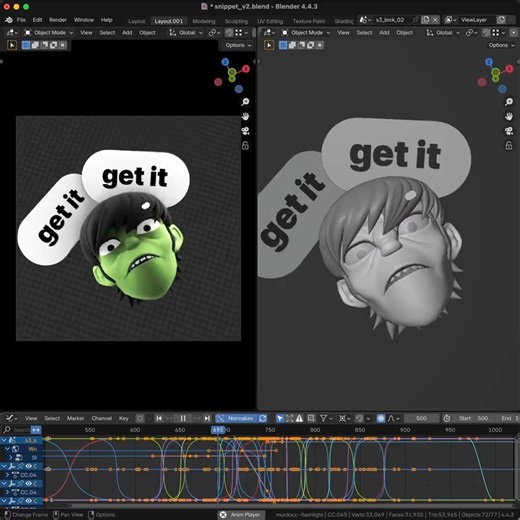Open the Key menu in graph editor

124,418
